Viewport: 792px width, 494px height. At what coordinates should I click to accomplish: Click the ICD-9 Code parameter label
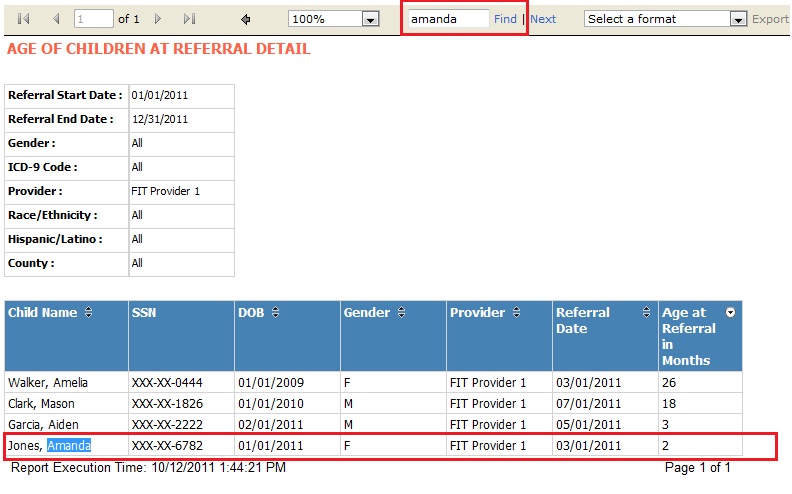(43, 167)
